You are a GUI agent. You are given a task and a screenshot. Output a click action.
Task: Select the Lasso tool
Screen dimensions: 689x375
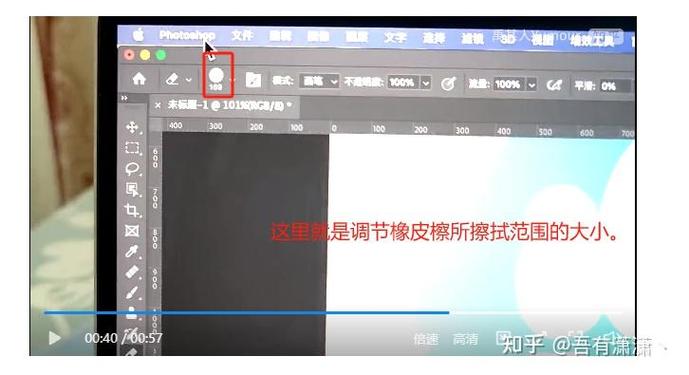coord(132,169)
